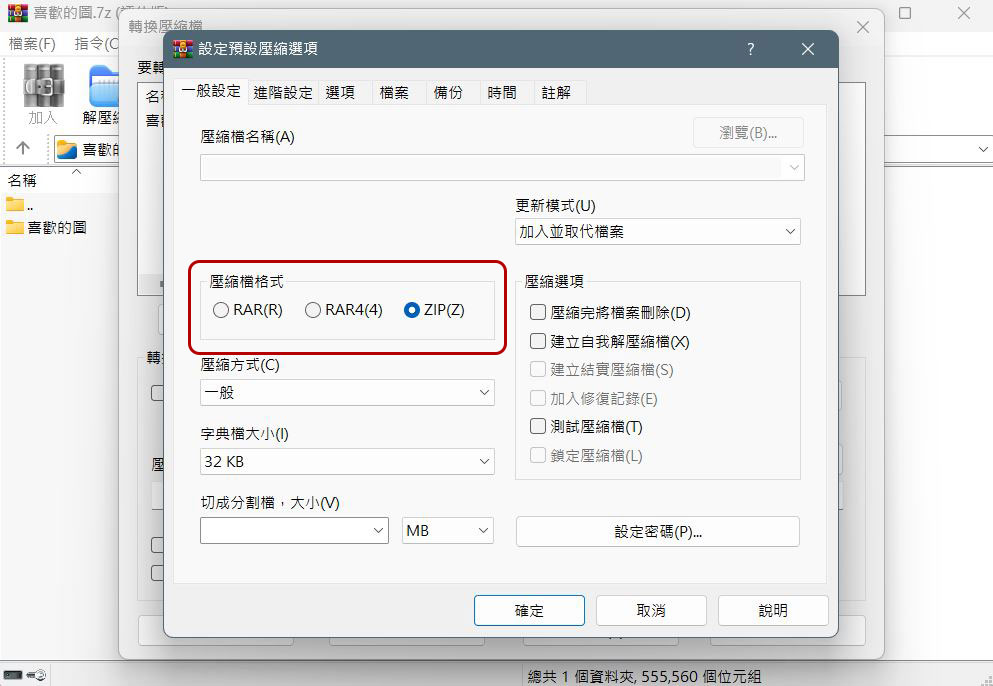
Task: Open the 字典檔大小 32 KB dropdown
Action: (x=347, y=462)
